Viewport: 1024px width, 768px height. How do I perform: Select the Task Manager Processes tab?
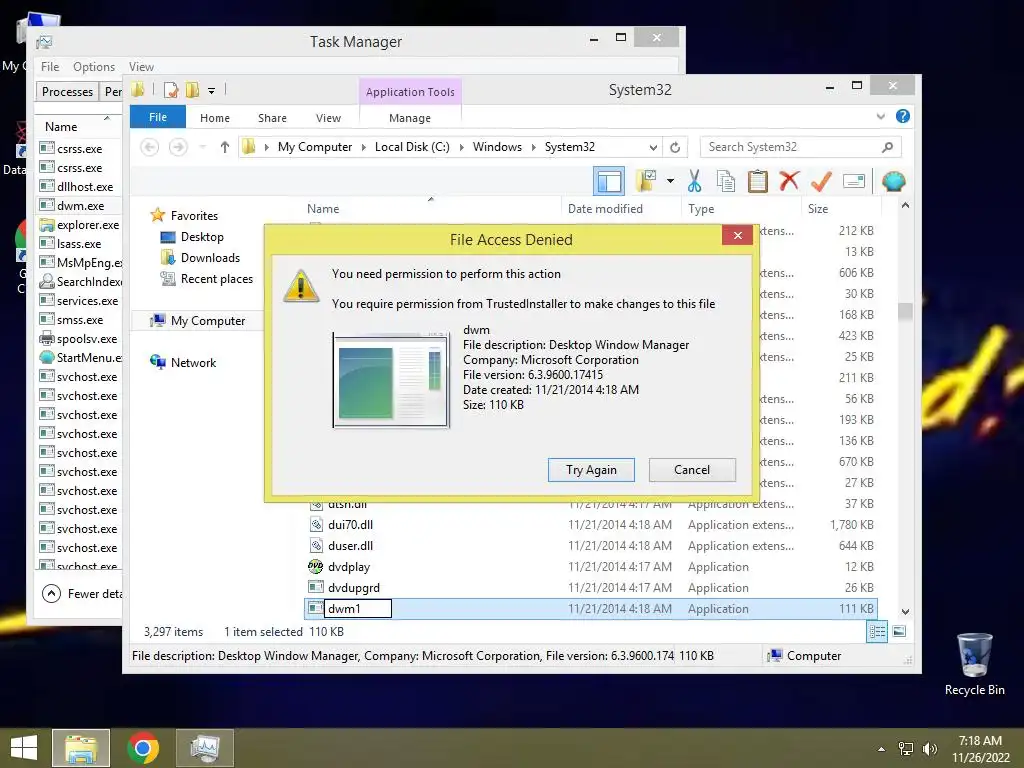67,92
